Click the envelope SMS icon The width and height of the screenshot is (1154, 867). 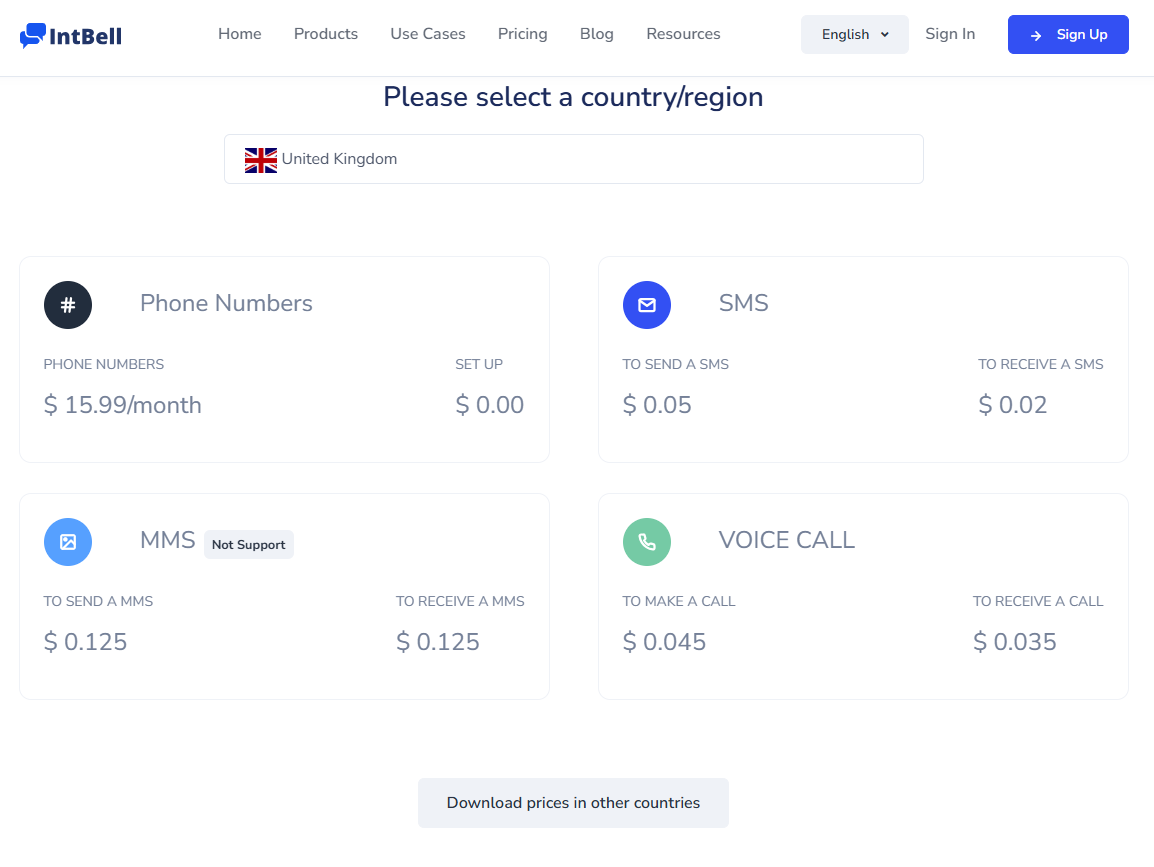tap(647, 305)
